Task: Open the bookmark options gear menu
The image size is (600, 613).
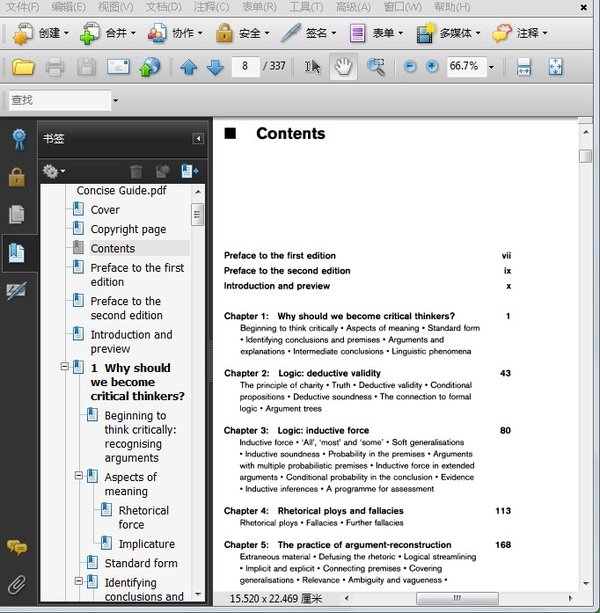Action: tap(54, 172)
